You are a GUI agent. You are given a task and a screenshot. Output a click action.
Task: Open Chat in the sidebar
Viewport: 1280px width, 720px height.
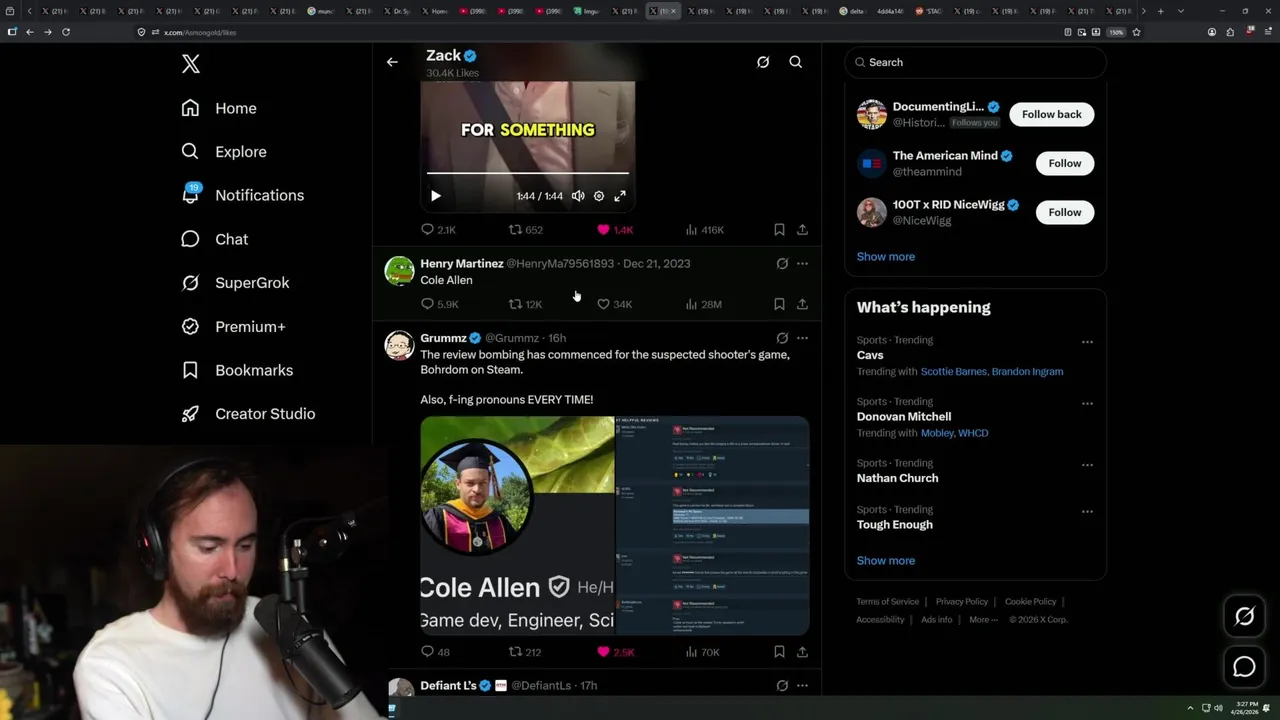pyautogui.click(x=214, y=239)
